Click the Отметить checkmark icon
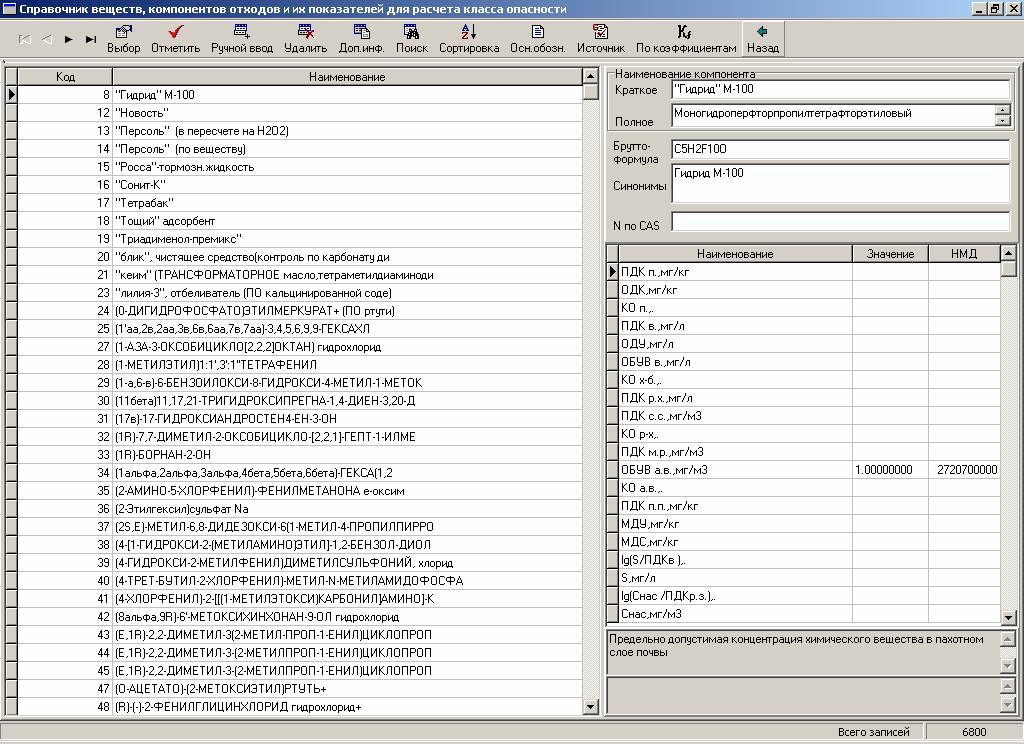Screen dimensions: 1024x744 pyautogui.click(x=175, y=33)
